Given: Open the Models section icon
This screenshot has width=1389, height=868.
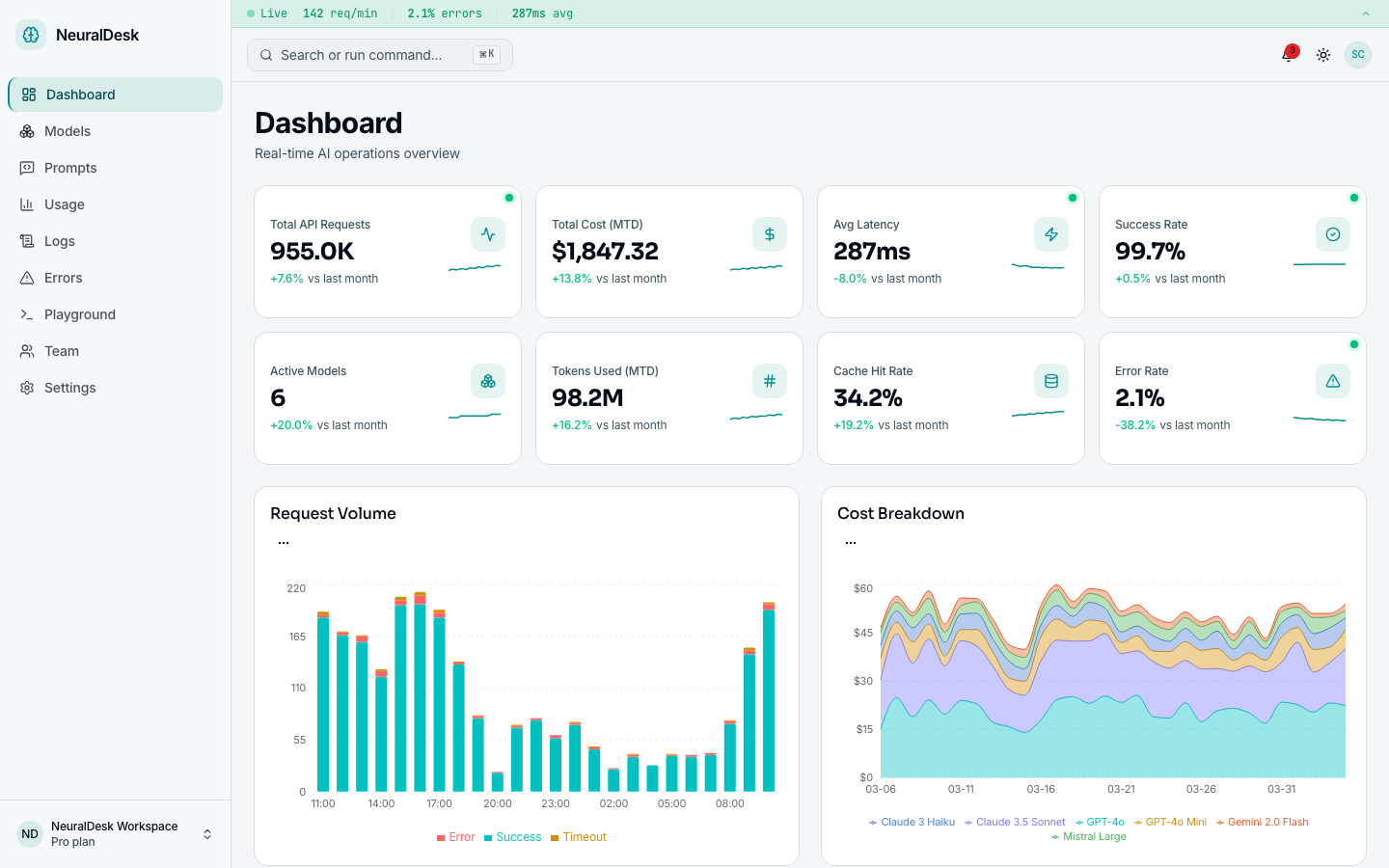Looking at the screenshot, I should pyautogui.click(x=28, y=131).
